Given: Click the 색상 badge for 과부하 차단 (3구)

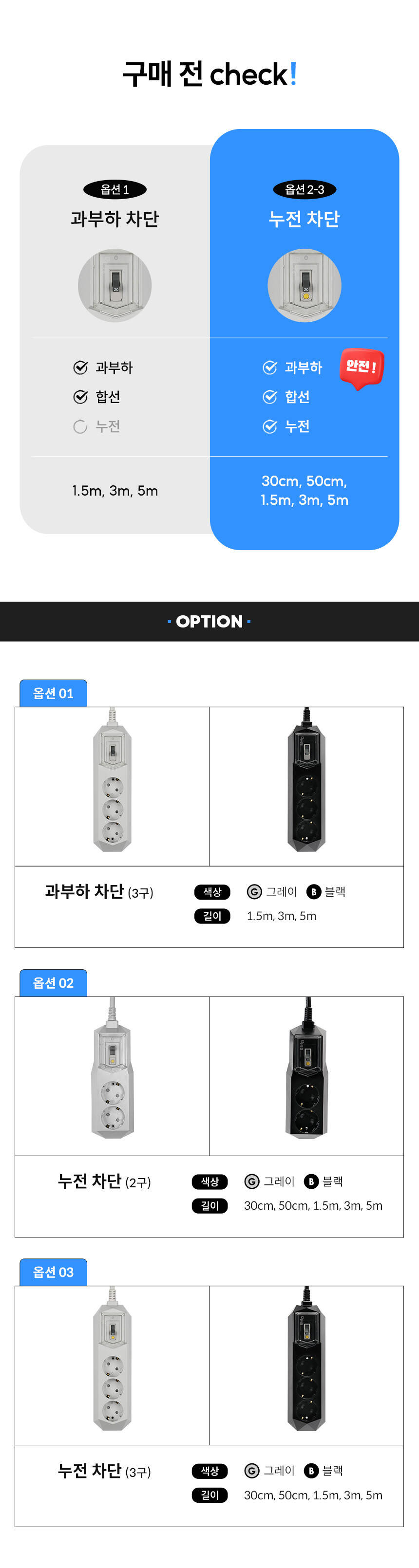Looking at the screenshot, I should pos(212,892).
